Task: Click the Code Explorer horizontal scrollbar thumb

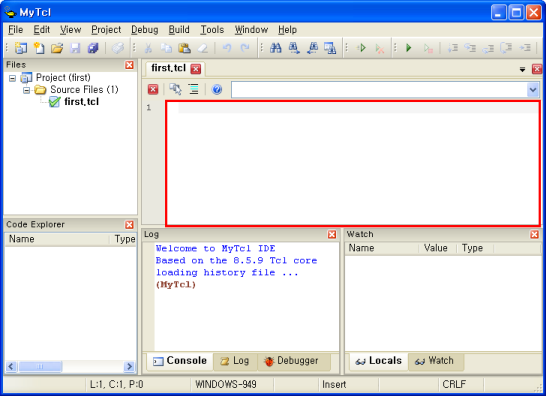Action: click(40, 366)
